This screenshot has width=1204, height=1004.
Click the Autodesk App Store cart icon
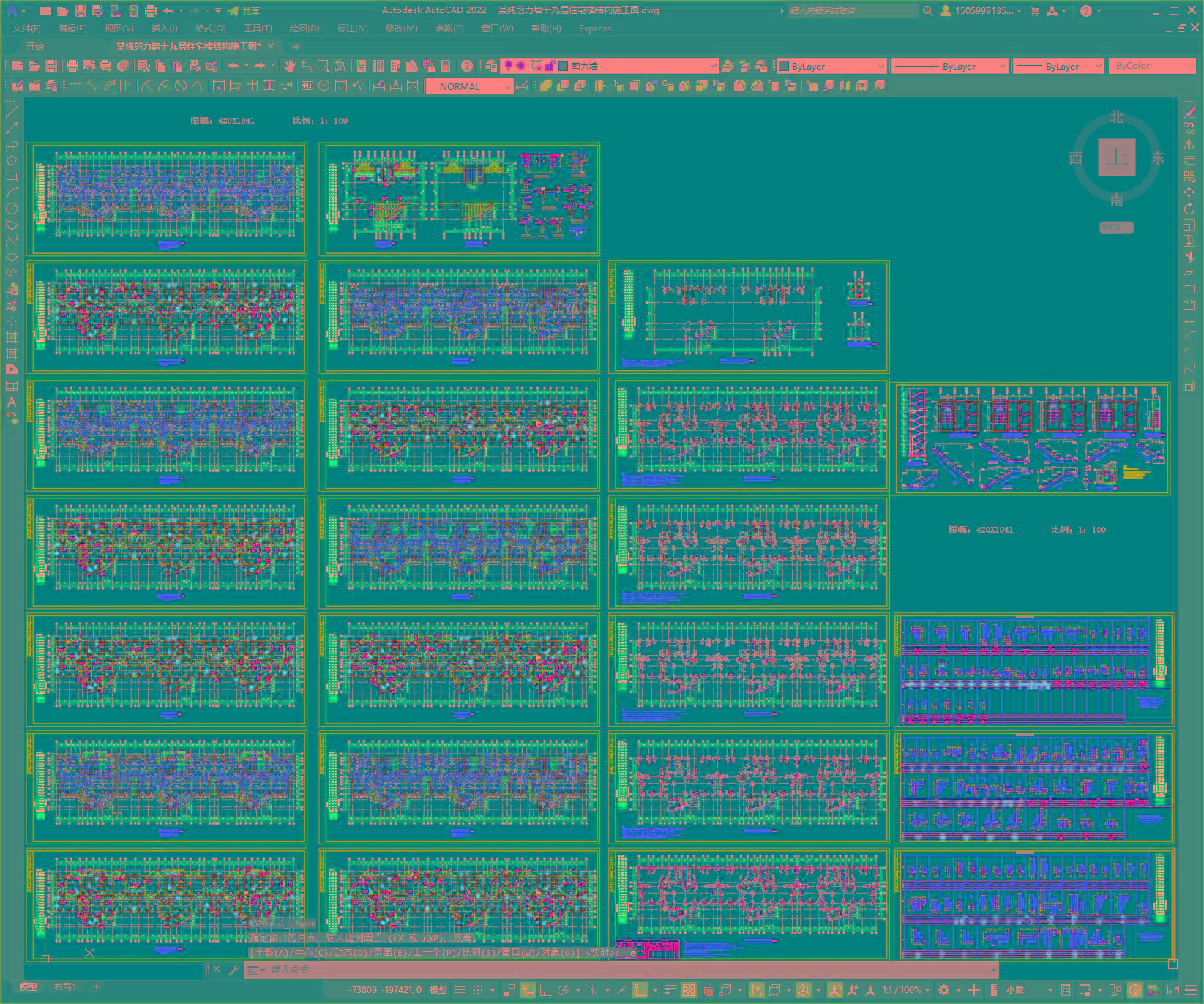(x=1035, y=11)
